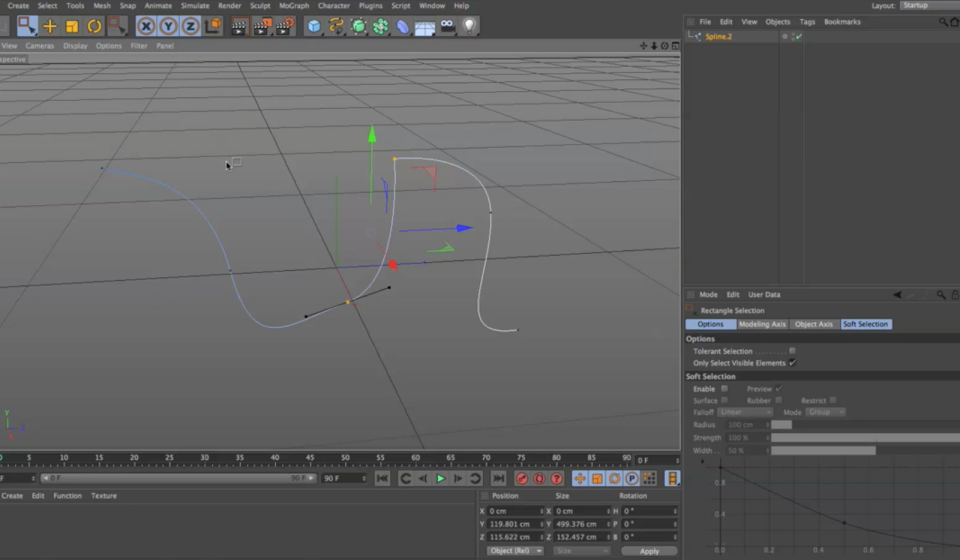Open the floor environment objects icon
The width and height of the screenshot is (960, 560).
point(424,27)
